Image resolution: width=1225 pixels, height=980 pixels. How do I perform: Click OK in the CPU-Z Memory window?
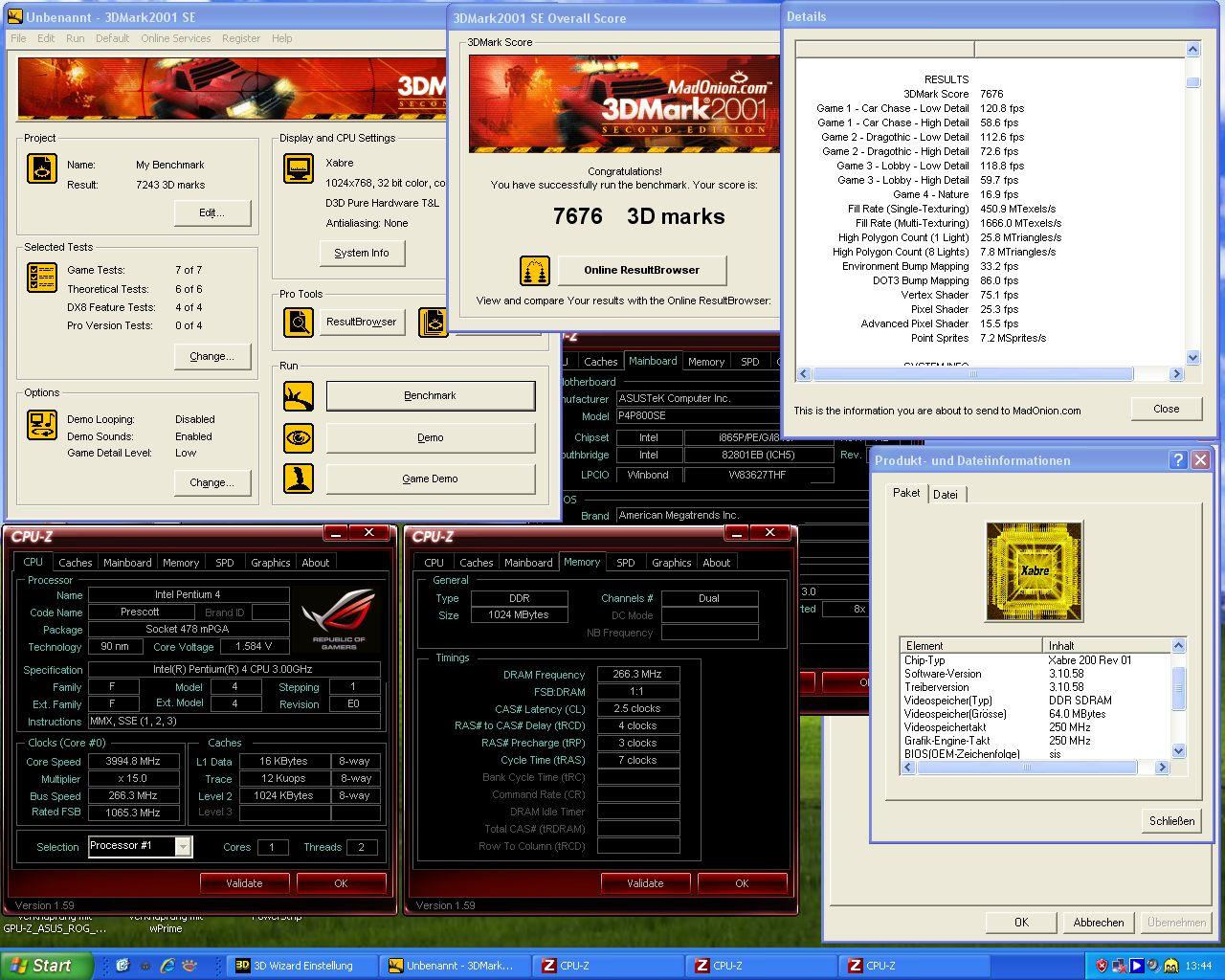(x=742, y=883)
